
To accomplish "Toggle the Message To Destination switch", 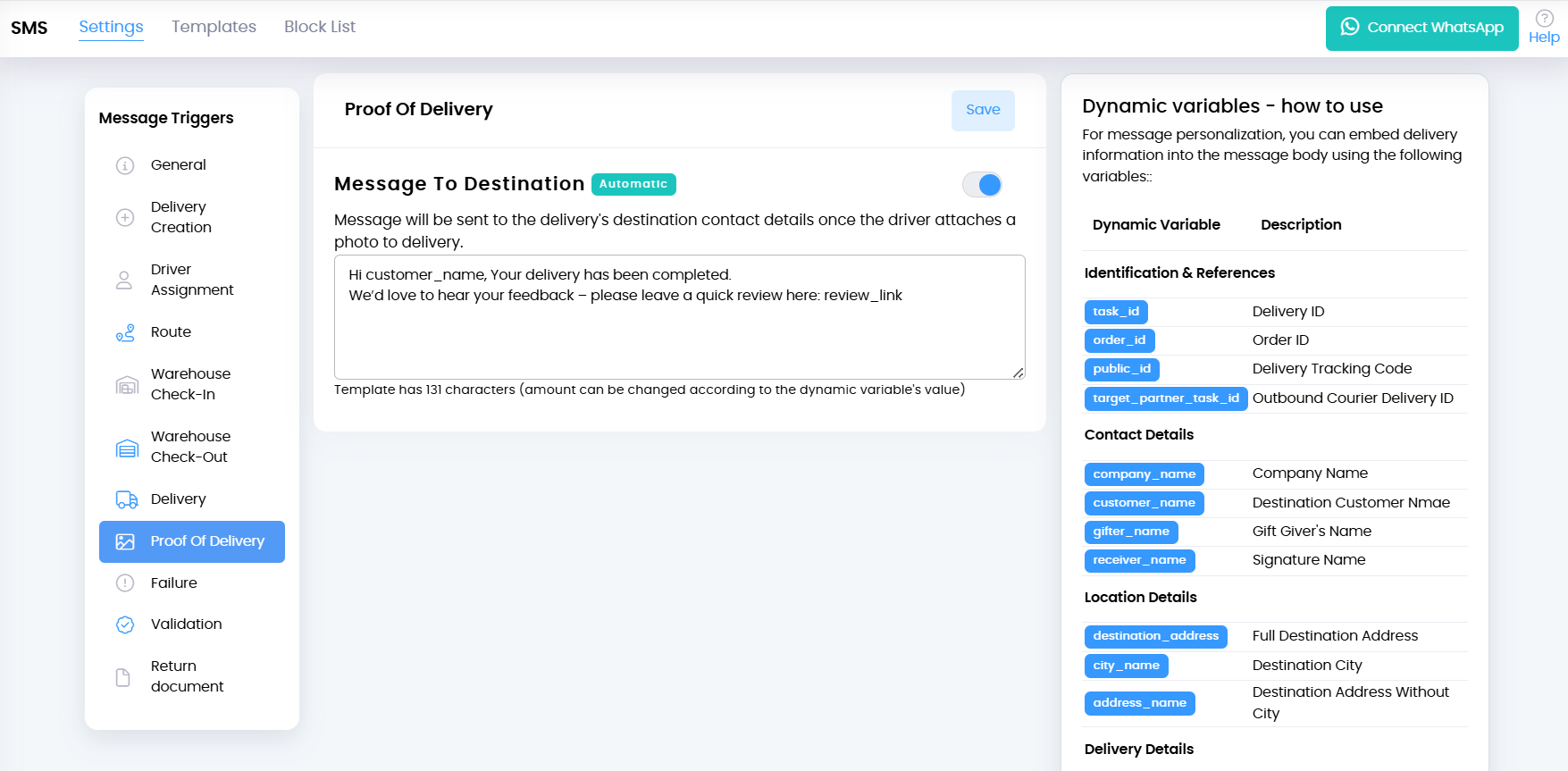I will [982, 184].
